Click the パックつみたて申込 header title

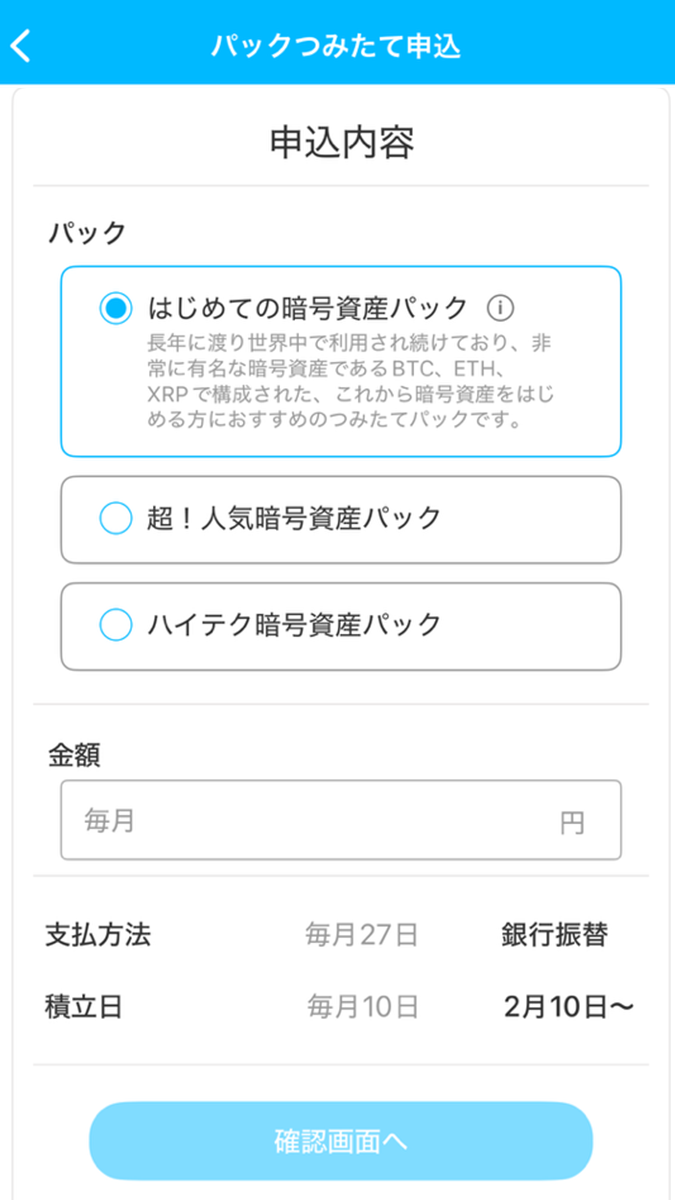pos(336,46)
